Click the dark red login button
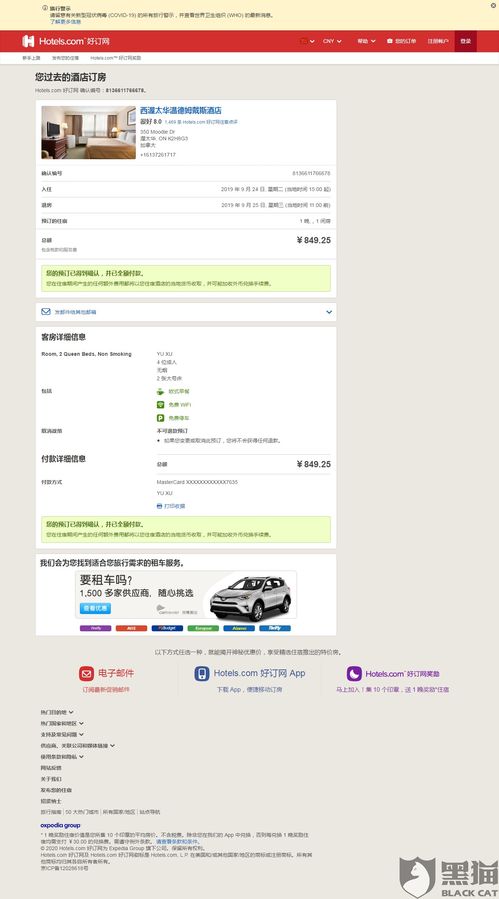This screenshot has height=899, width=499. coord(465,41)
